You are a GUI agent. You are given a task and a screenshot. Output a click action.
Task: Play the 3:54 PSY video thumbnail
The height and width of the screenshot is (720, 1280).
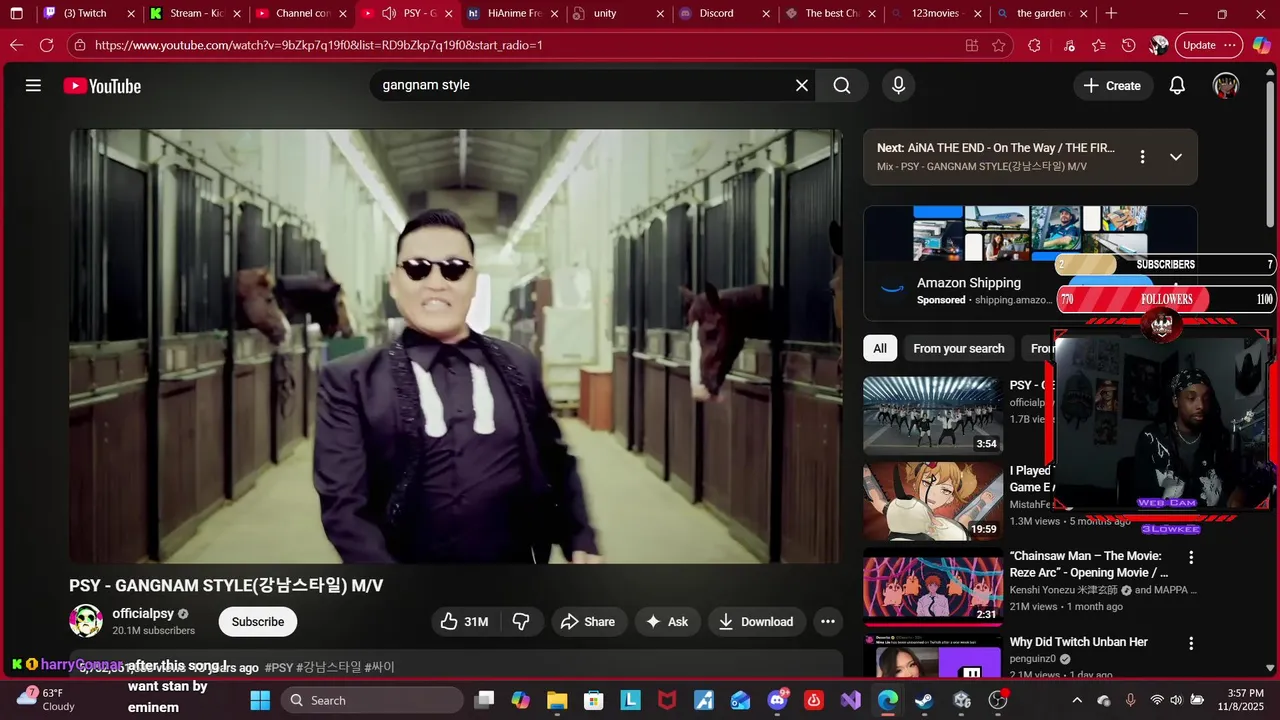coord(933,415)
